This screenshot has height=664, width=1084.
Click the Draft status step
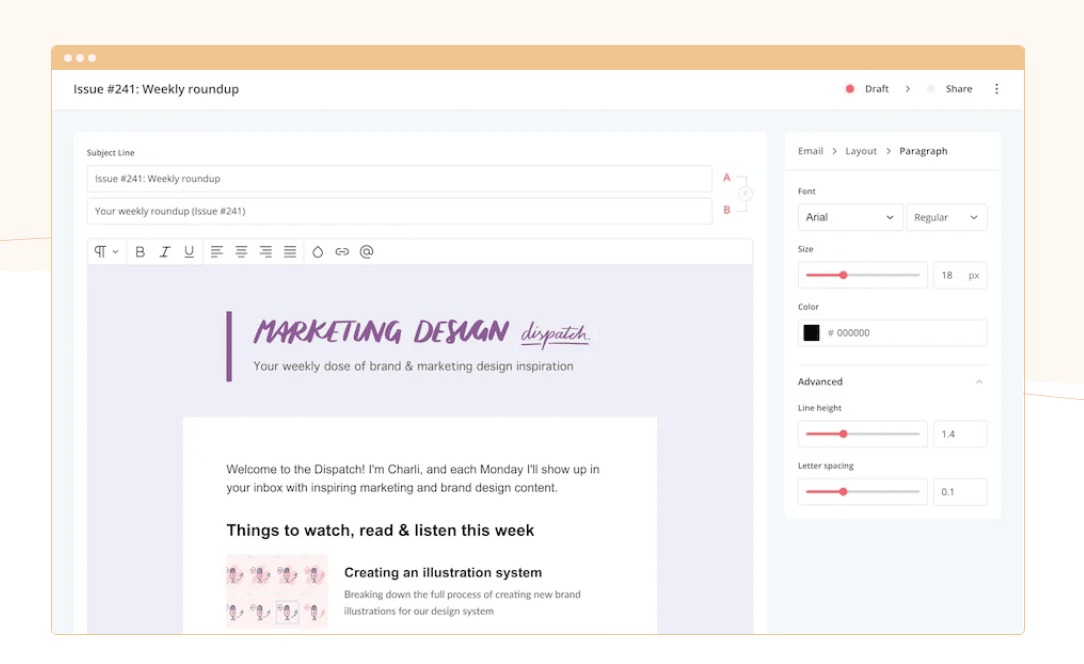pyautogui.click(x=876, y=89)
